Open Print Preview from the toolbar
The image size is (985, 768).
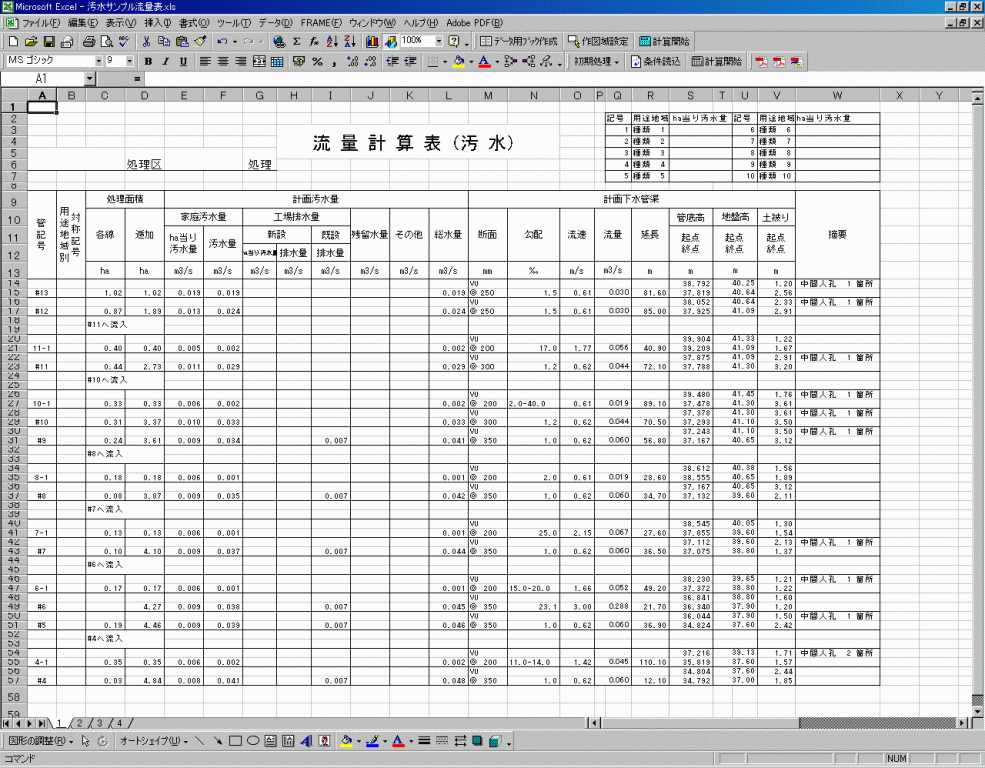107,41
